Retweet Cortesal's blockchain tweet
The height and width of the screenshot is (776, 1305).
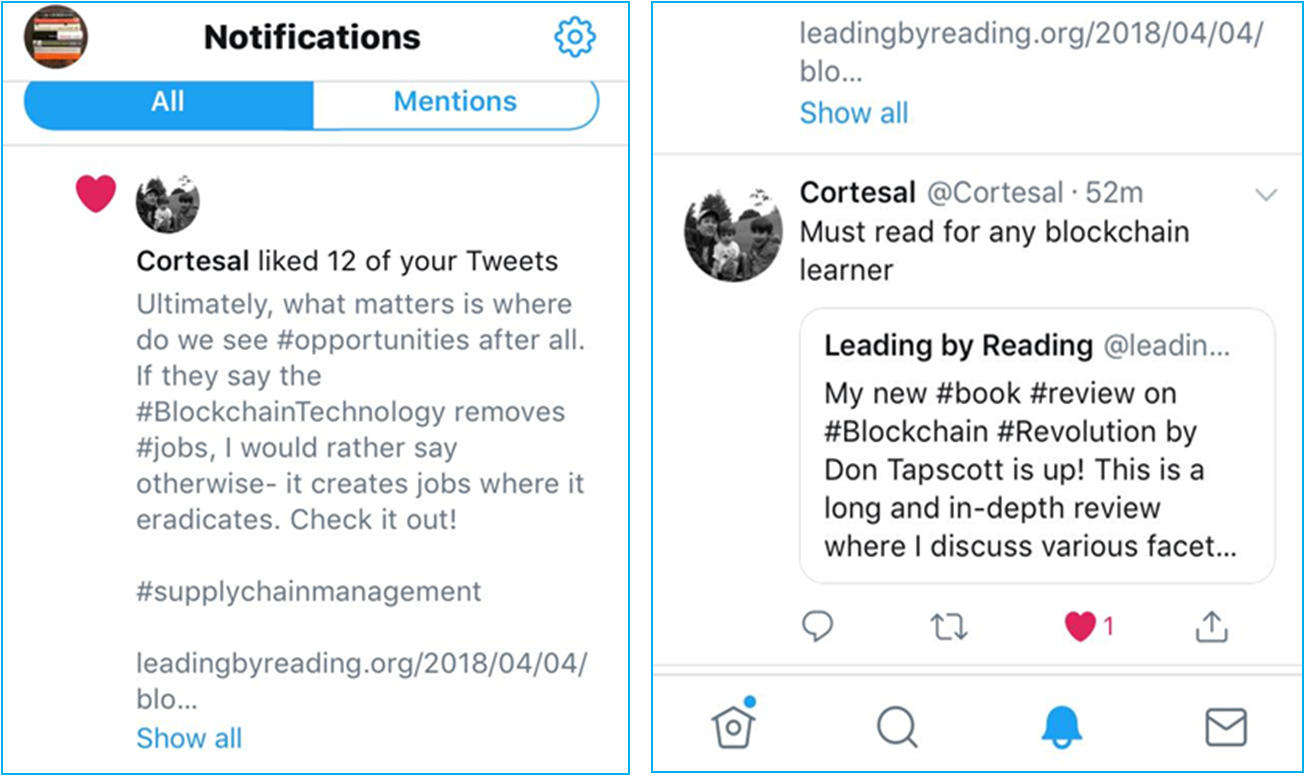pos(948,627)
